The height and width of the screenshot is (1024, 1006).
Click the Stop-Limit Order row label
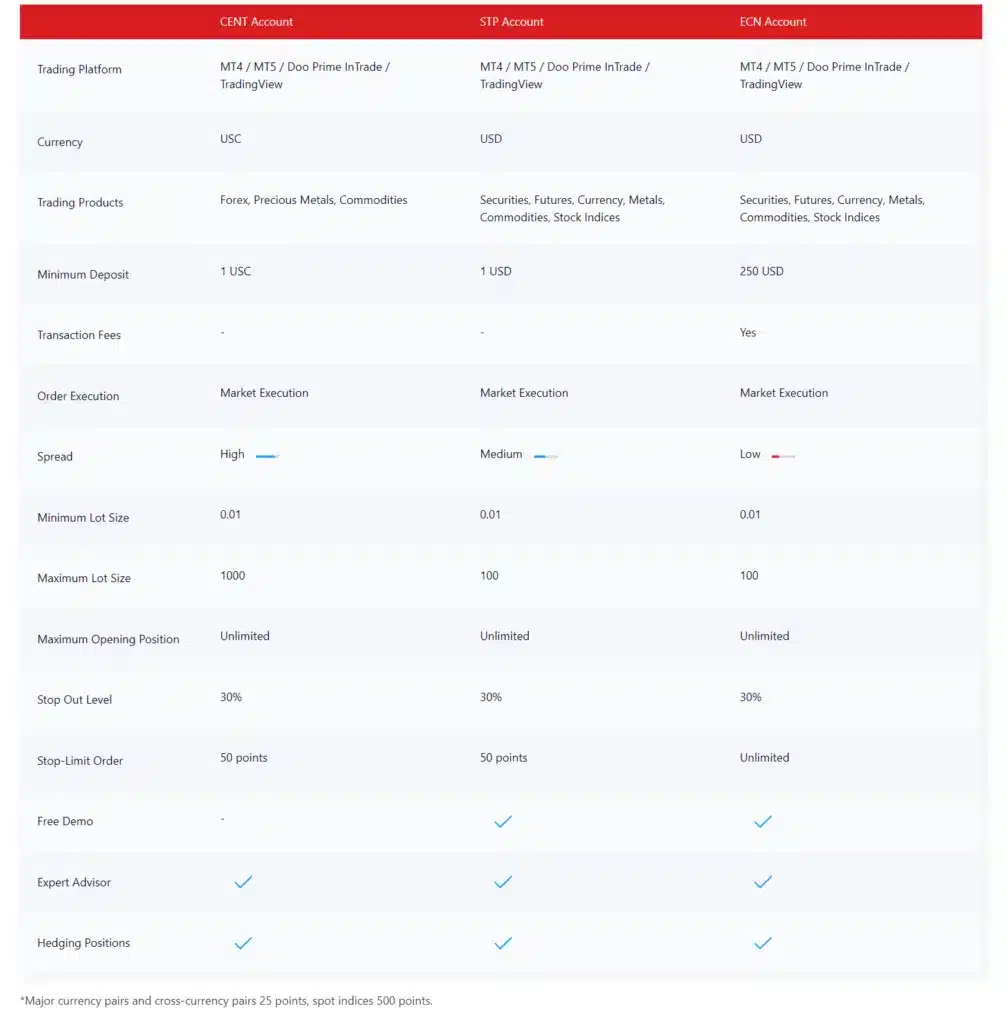click(80, 761)
